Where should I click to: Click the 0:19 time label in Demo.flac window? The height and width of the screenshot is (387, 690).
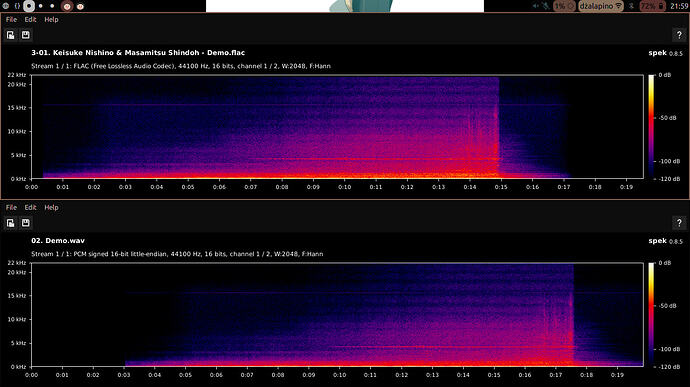coord(626,187)
